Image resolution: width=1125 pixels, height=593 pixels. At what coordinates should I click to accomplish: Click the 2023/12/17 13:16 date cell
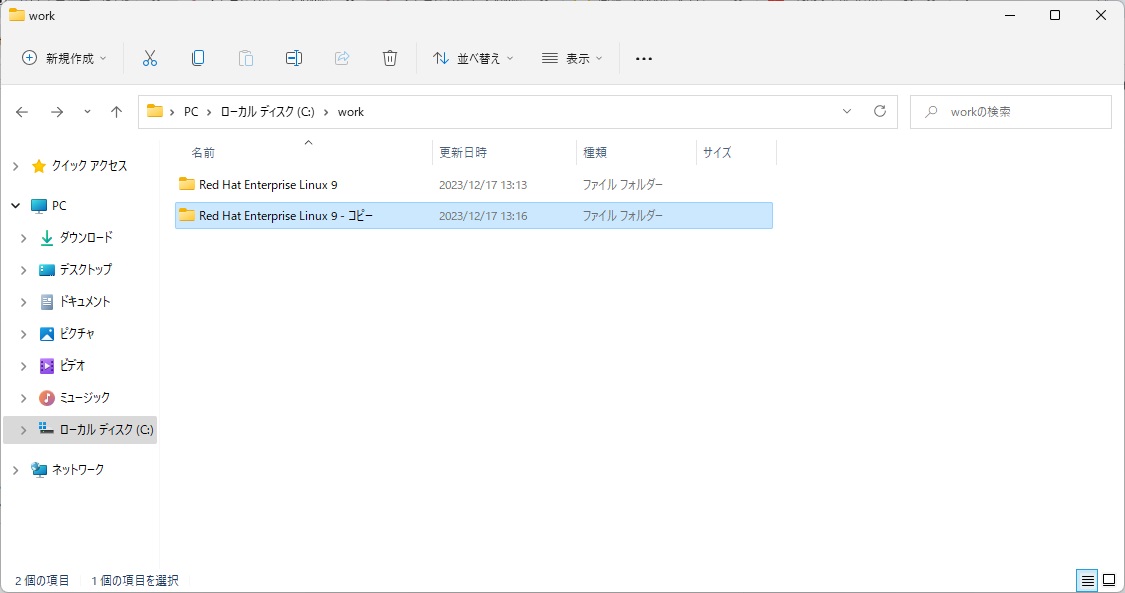click(483, 216)
